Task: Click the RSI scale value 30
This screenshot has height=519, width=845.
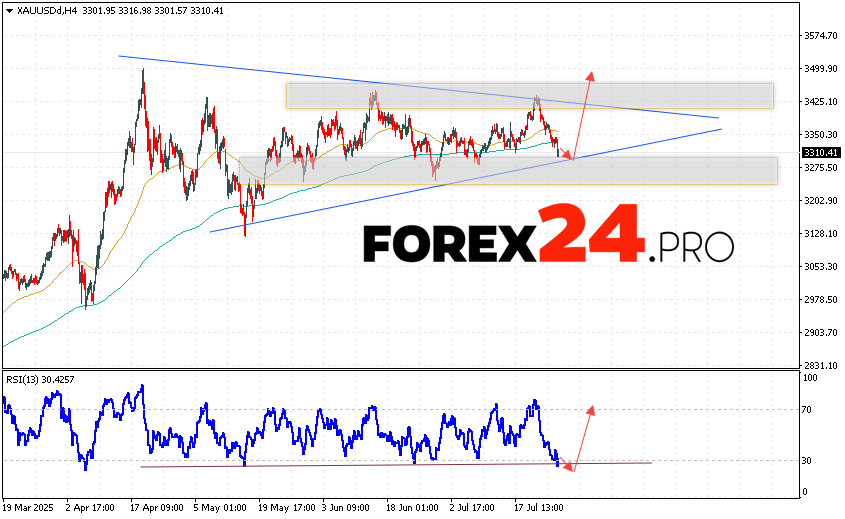Action: [x=806, y=460]
